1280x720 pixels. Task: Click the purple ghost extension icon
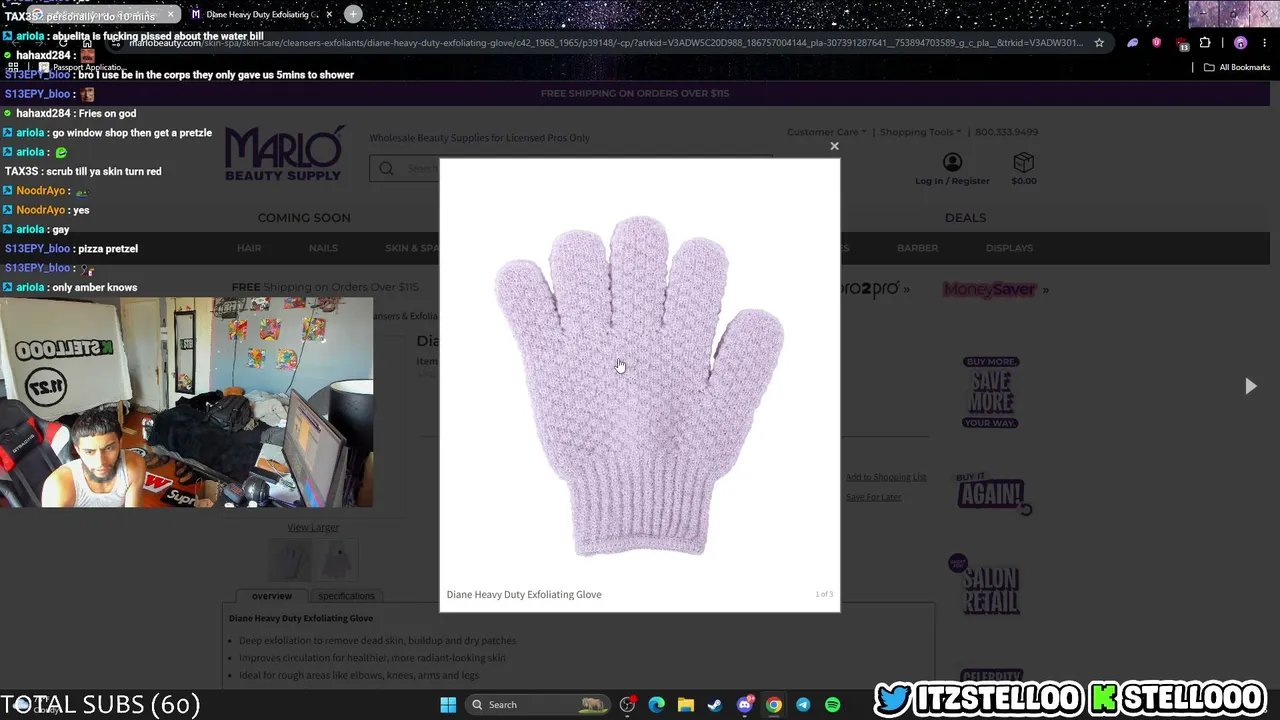[x=1132, y=43]
